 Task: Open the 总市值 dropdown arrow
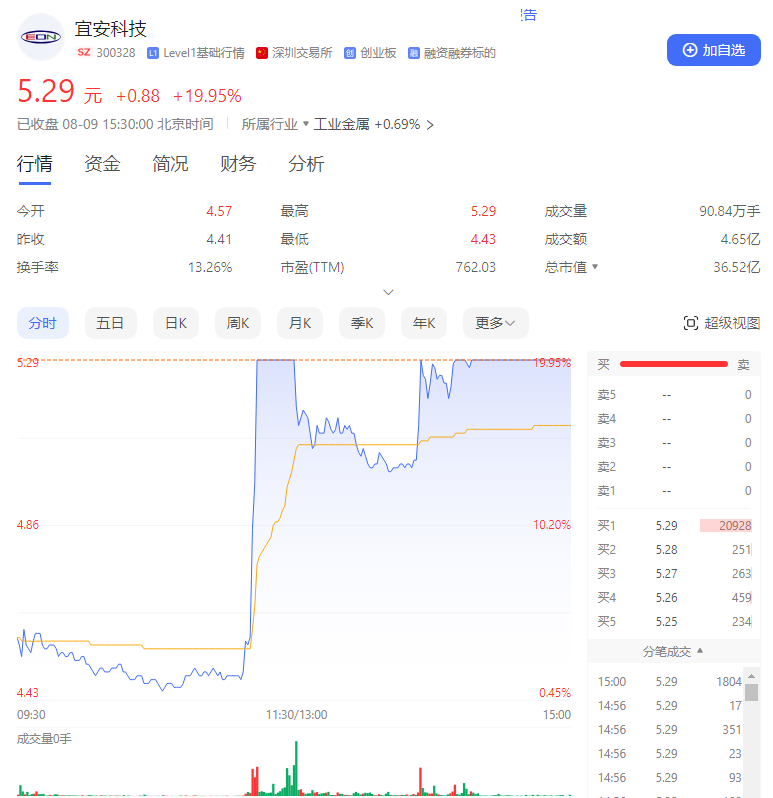[x=595, y=267]
